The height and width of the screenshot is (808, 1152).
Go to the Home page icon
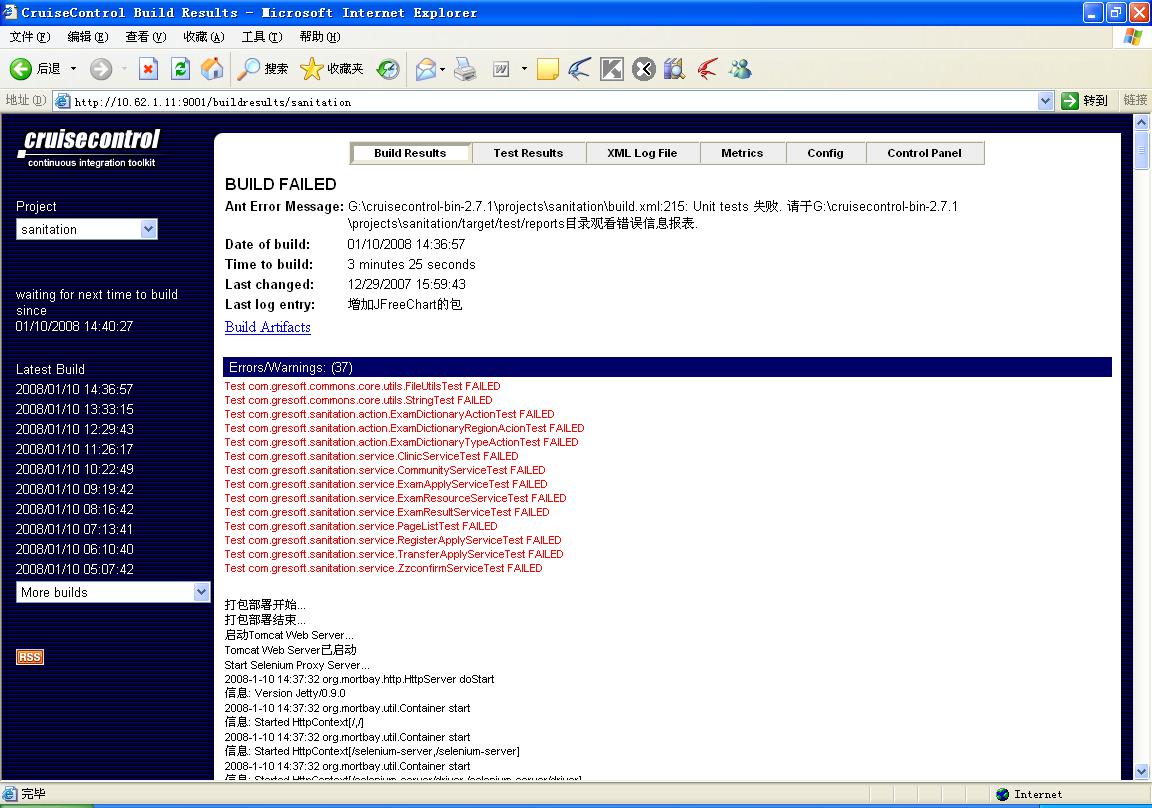212,69
